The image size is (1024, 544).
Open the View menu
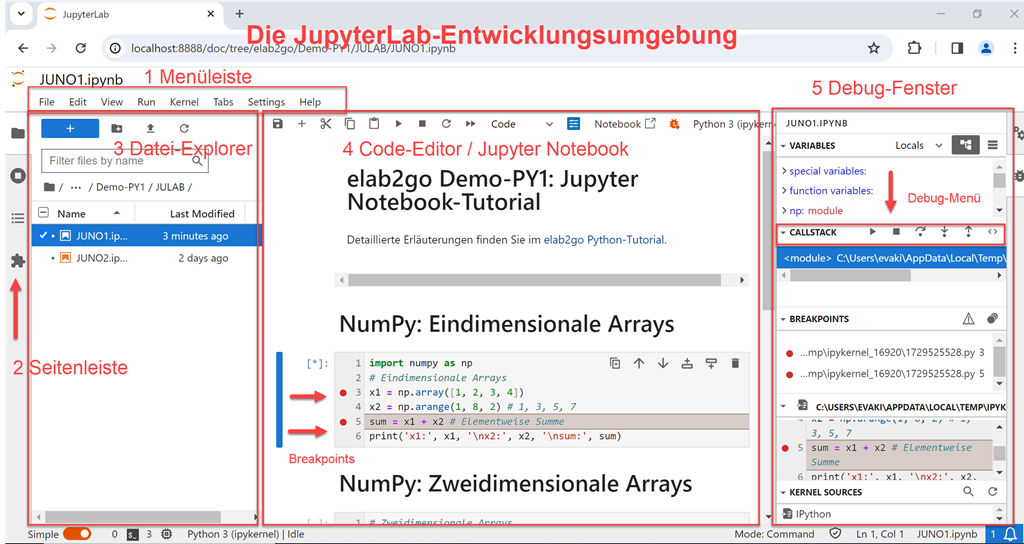112,102
